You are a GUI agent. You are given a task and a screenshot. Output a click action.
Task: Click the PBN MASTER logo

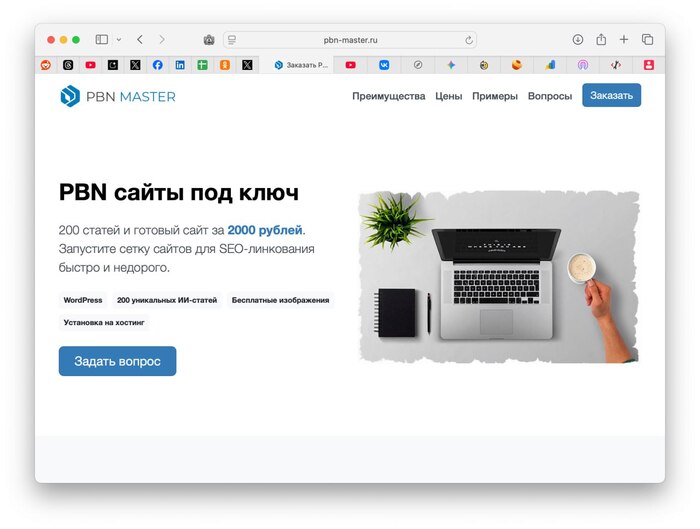click(118, 96)
